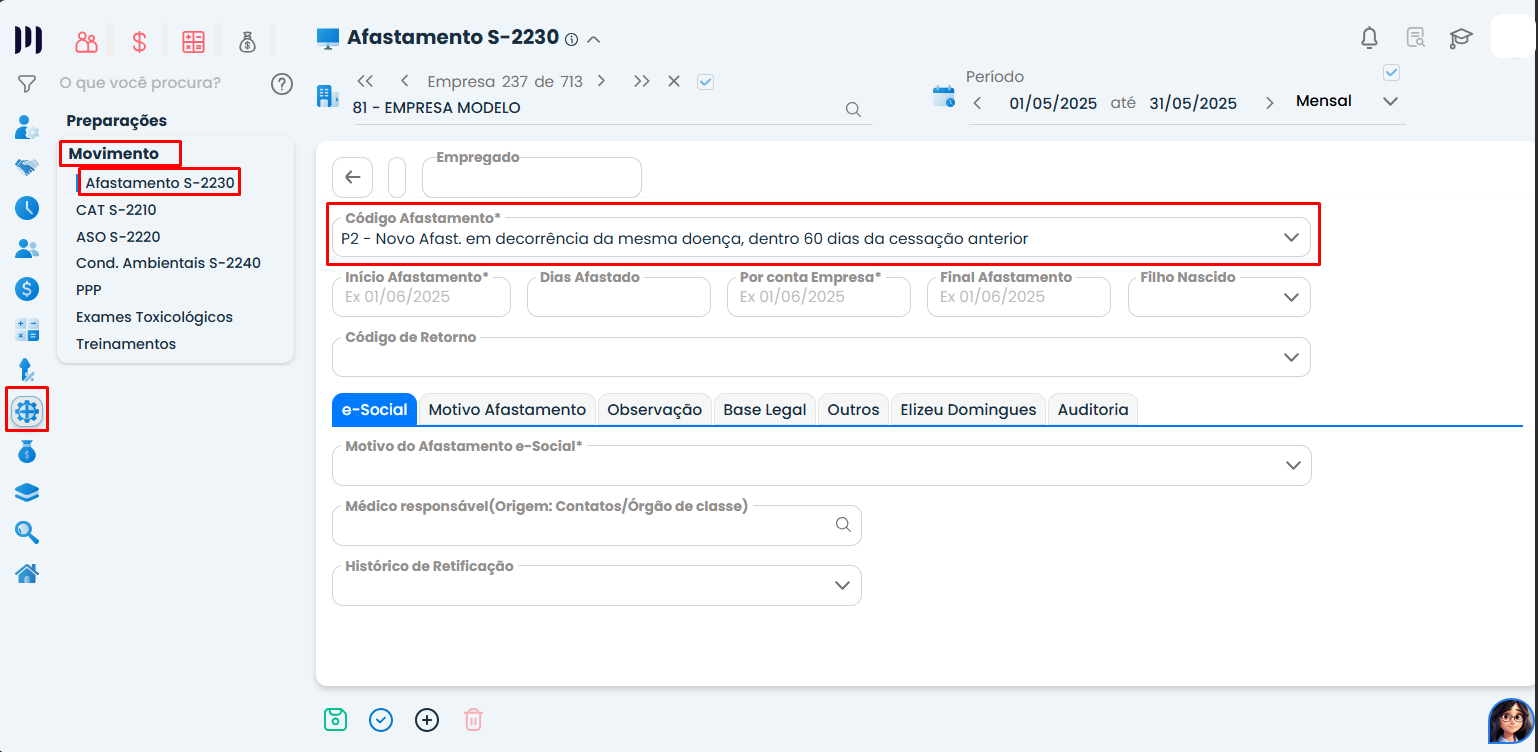
Task: Switch to the e-Social tab
Action: click(375, 409)
